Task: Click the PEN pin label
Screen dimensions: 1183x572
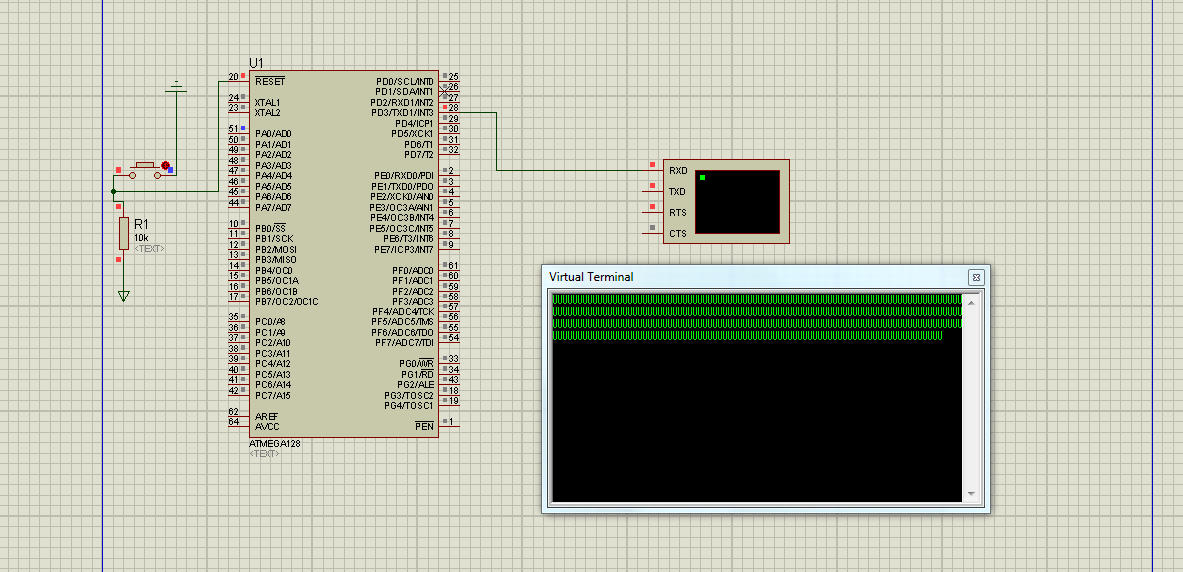Action: (424, 426)
